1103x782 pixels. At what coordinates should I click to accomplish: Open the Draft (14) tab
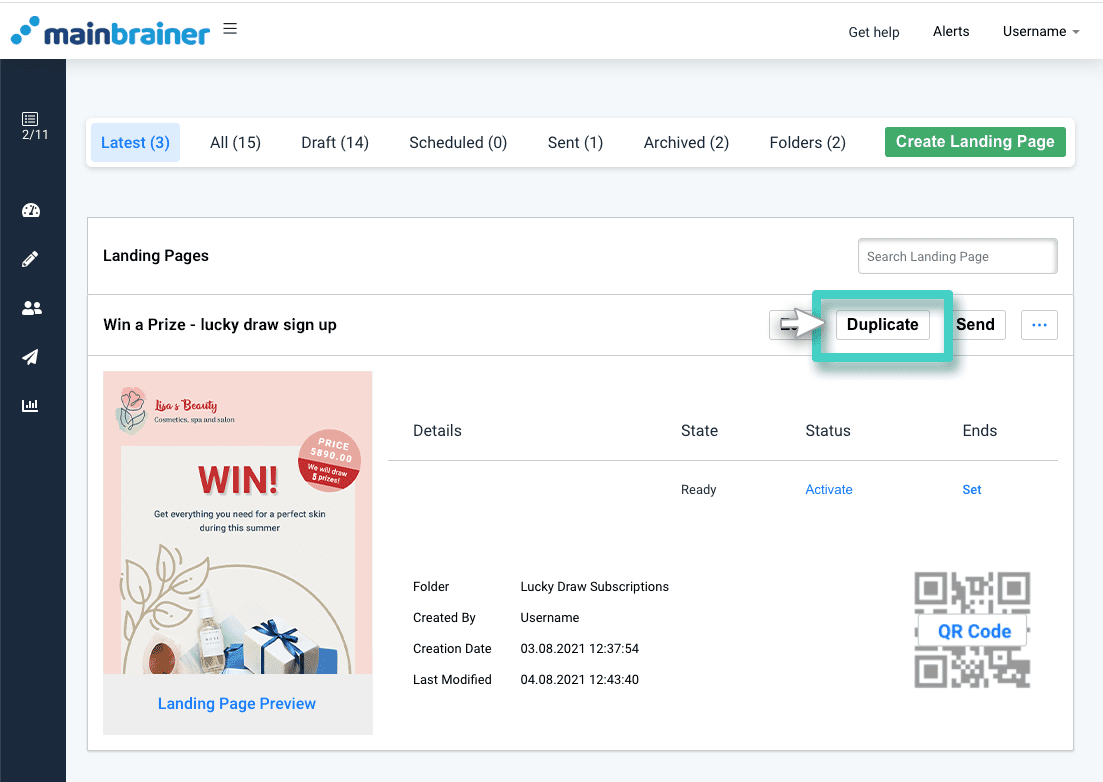[335, 143]
